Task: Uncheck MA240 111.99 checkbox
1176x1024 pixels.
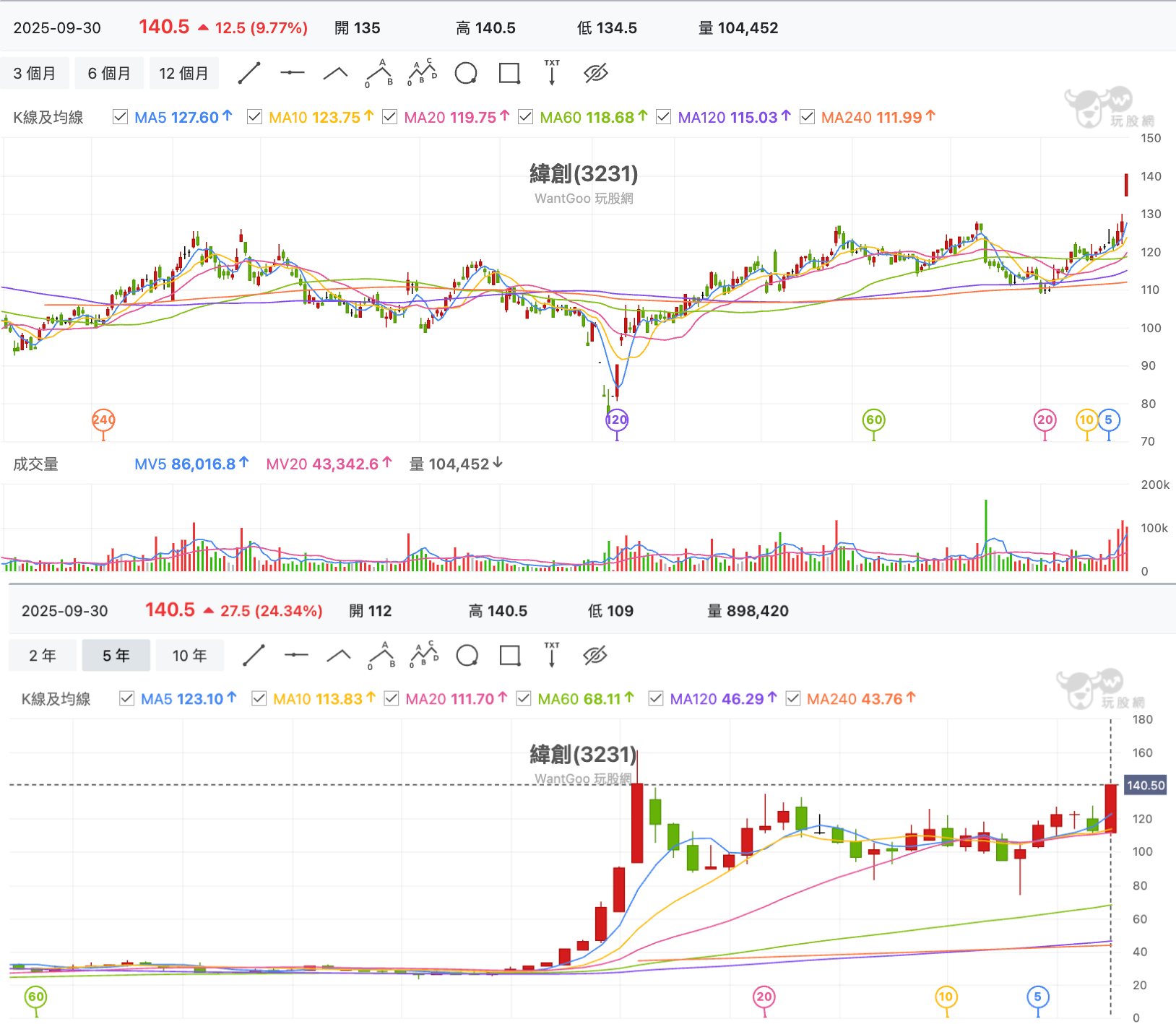Action: 808,117
